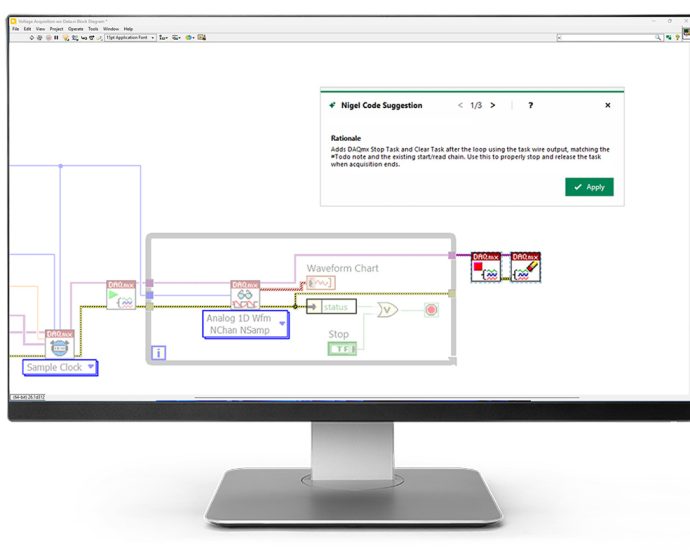The width and height of the screenshot is (690, 550).
Task: Toggle Highlight Execution lightbulb icon
Action: [66, 38]
